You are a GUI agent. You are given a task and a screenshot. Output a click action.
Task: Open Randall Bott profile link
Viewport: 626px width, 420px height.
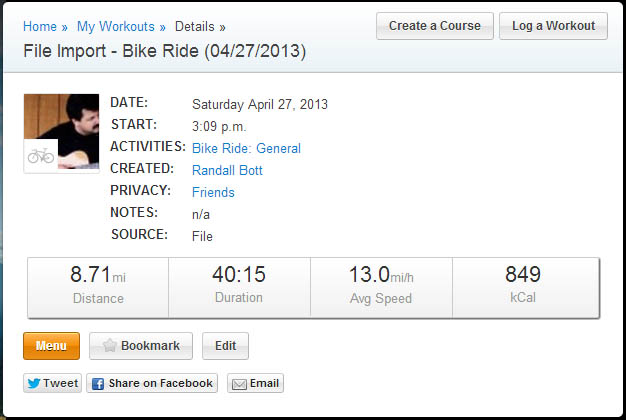227,170
